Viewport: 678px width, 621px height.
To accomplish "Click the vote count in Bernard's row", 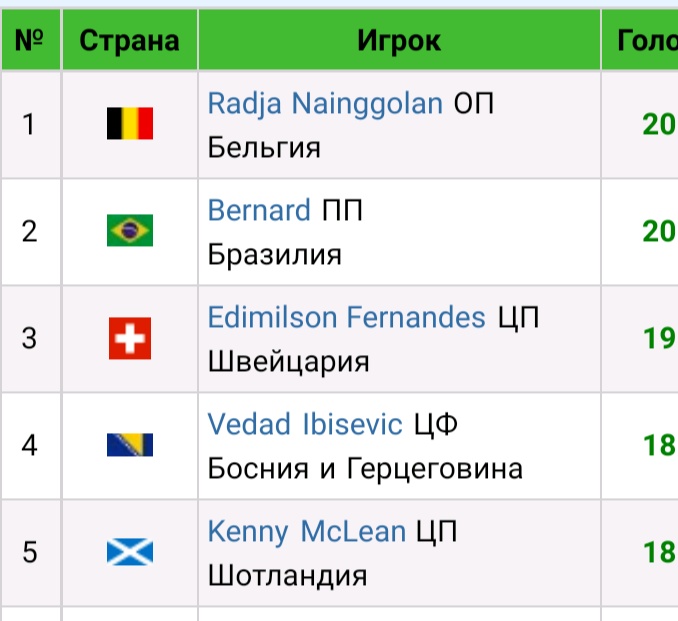I will 658,231.
